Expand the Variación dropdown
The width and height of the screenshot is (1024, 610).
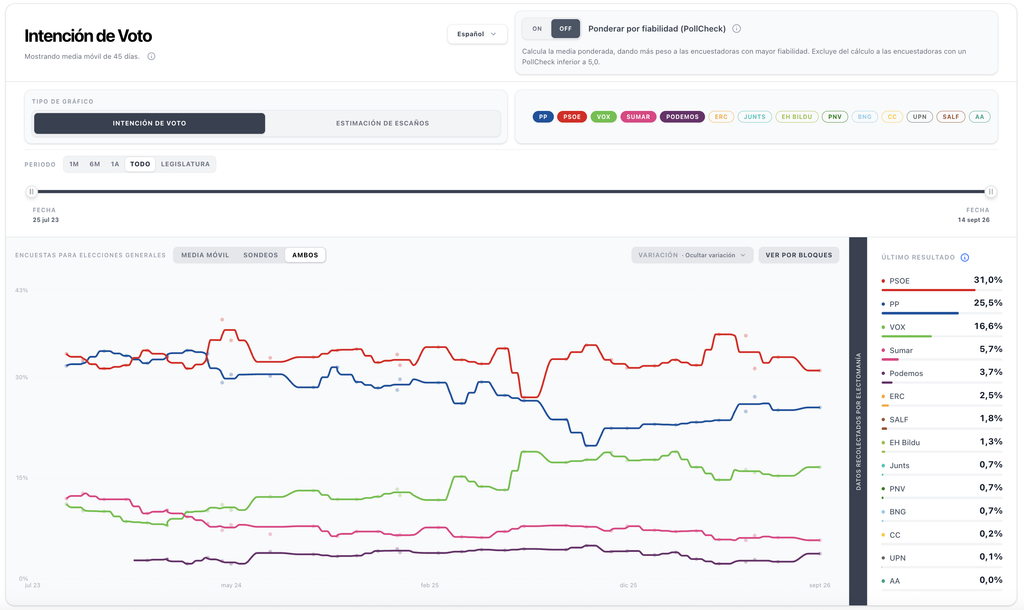[692, 255]
